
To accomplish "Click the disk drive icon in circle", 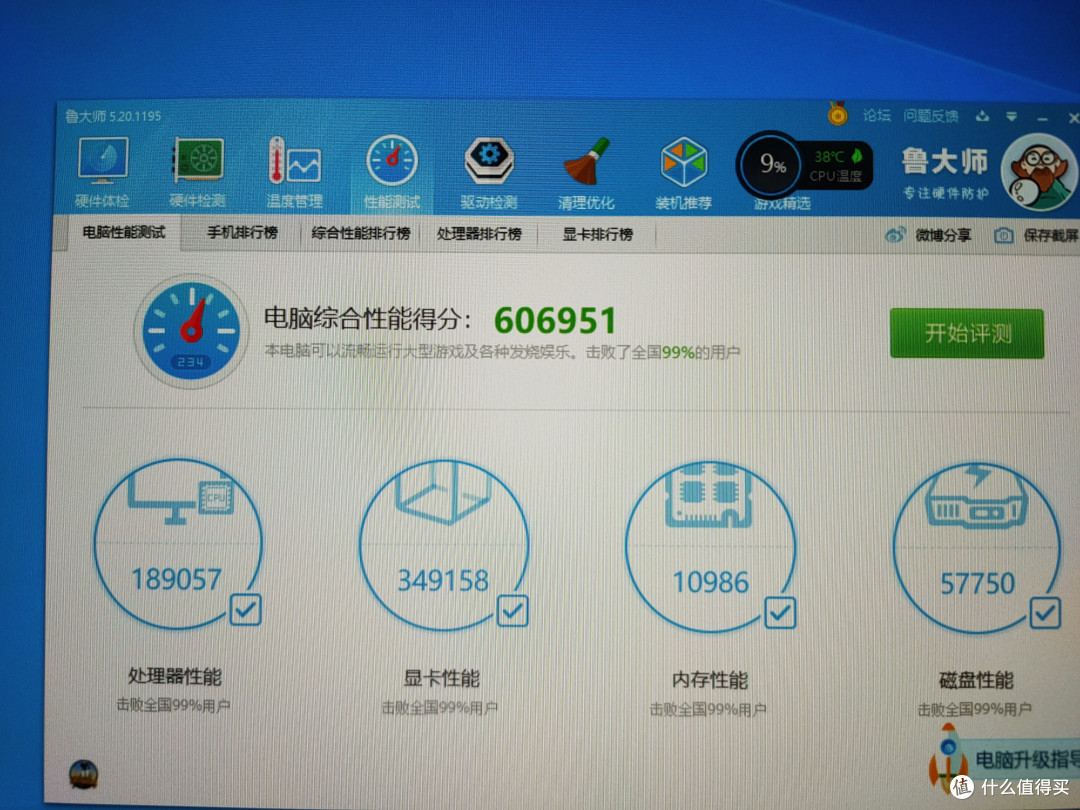I will (x=976, y=497).
